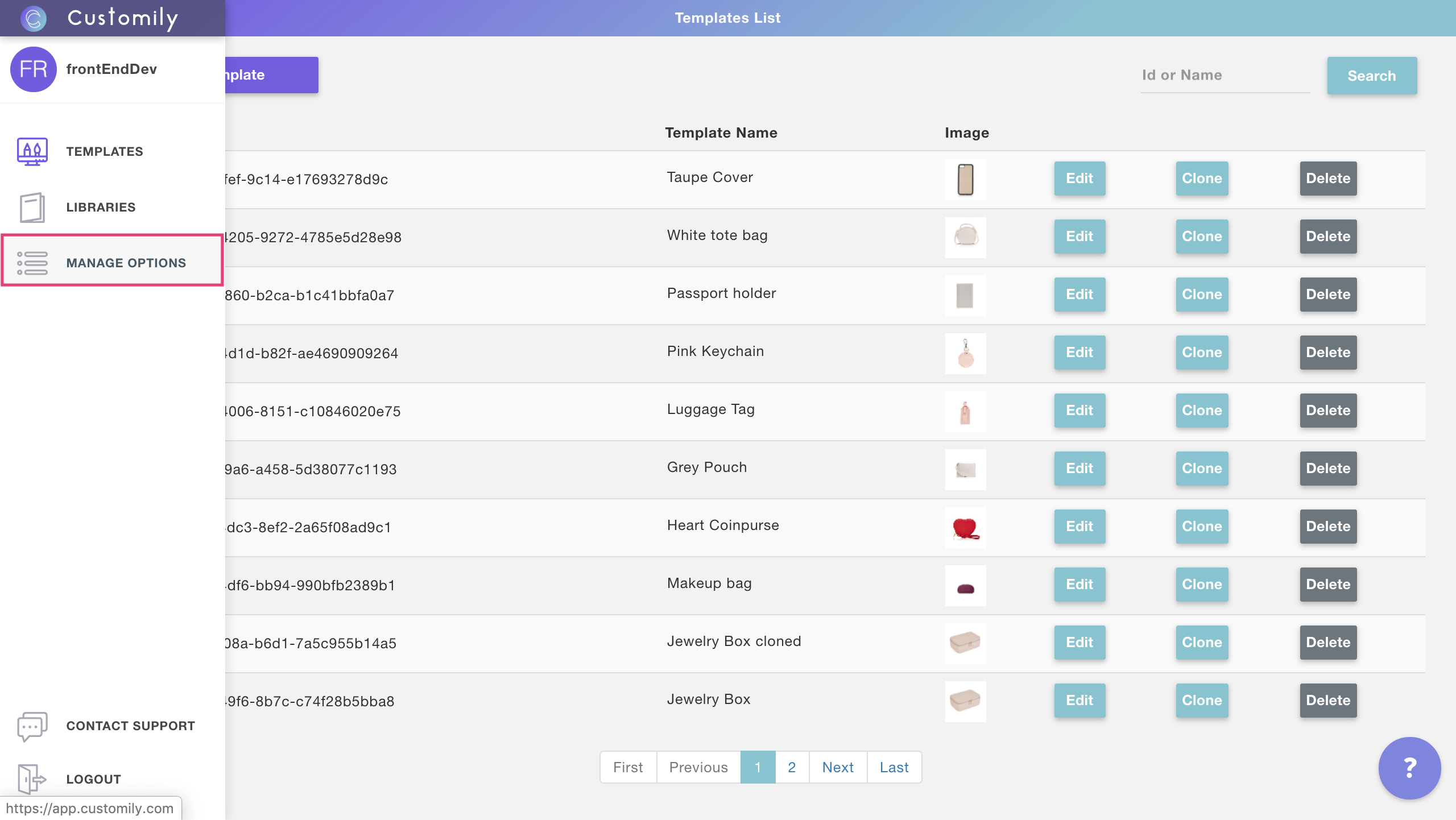Screen dimensions: 1456x820
Task: Open Templates via its sidebar icon
Action: (32, 151)
